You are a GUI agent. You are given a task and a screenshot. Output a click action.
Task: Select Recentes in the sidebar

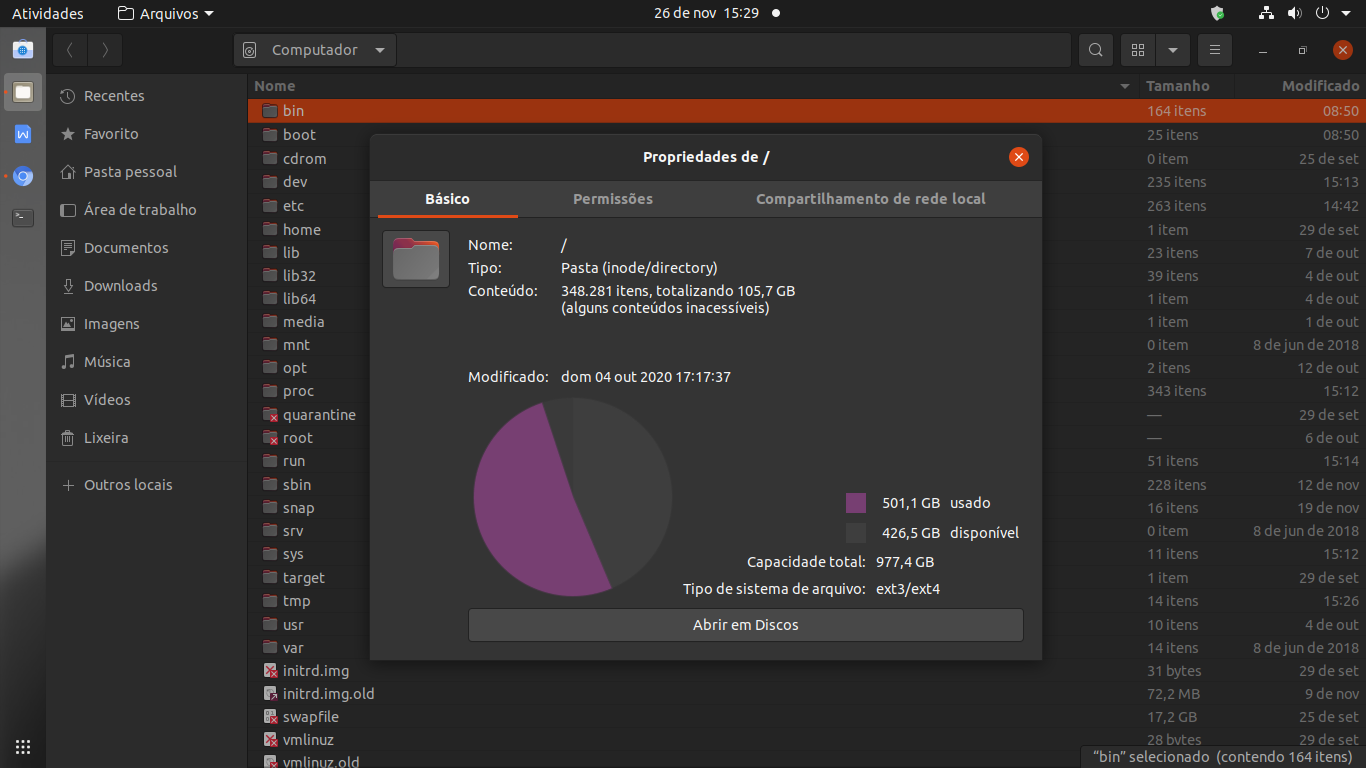tap(146, 96)
